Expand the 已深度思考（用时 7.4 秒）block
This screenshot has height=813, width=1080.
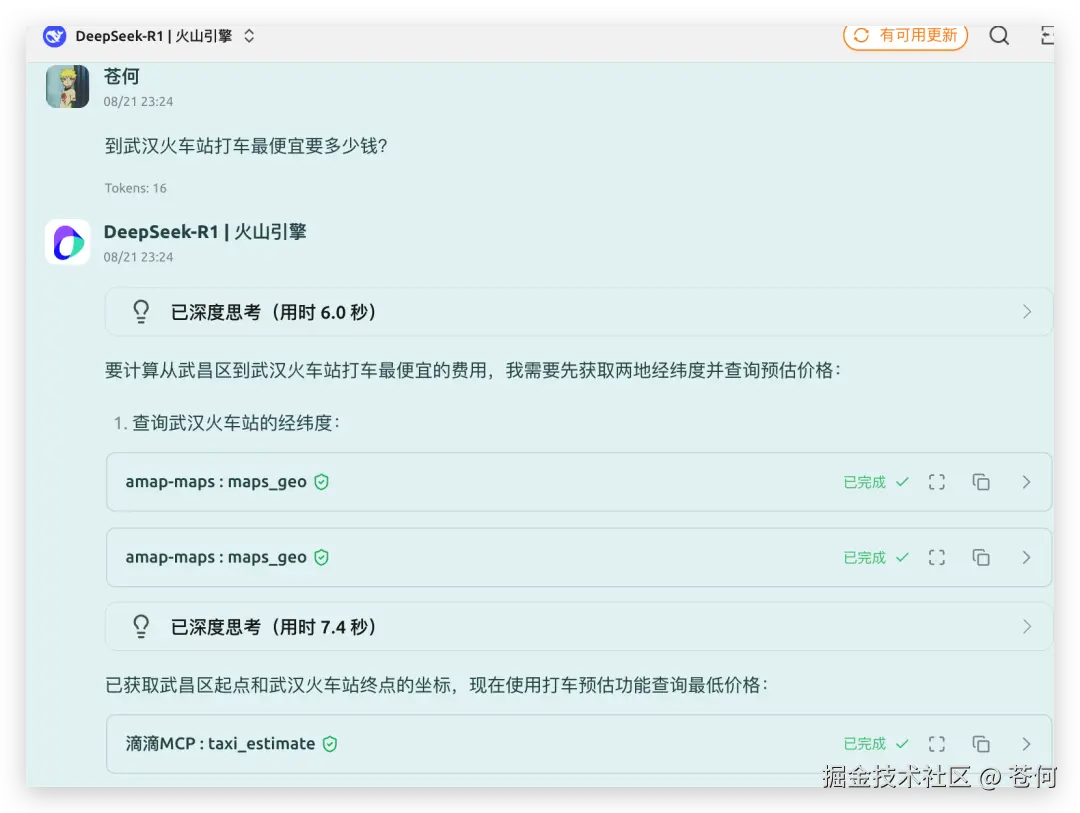tap(1027, 626)
